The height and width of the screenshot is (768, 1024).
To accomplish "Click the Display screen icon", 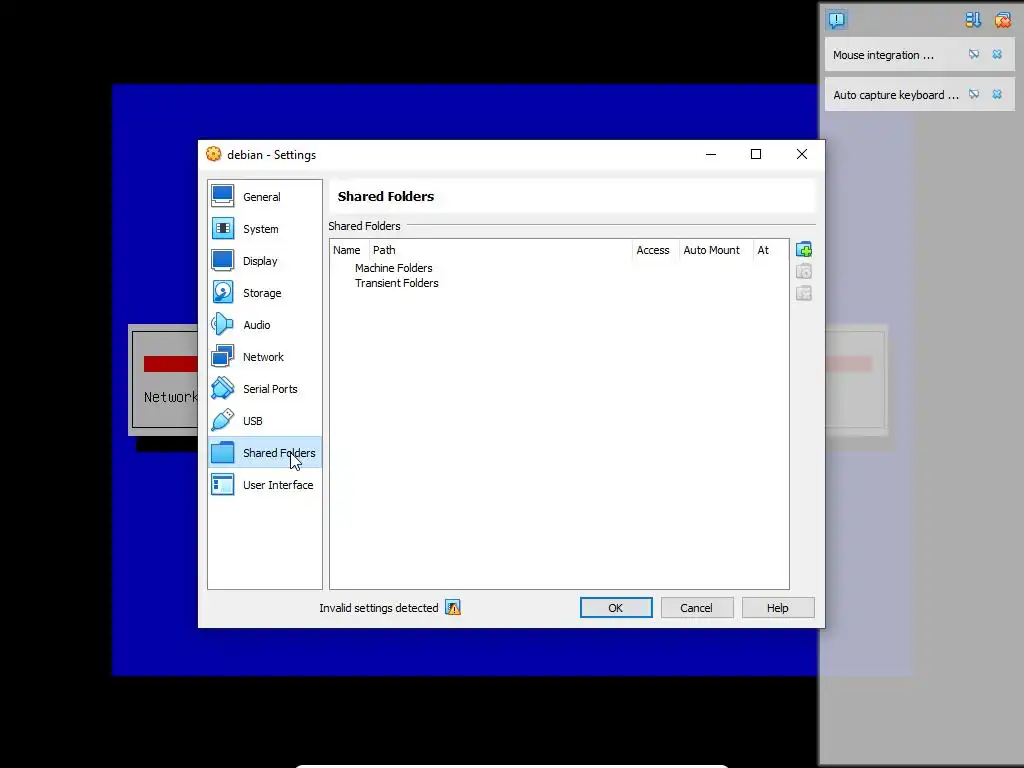I will click(x=223, y=260).
